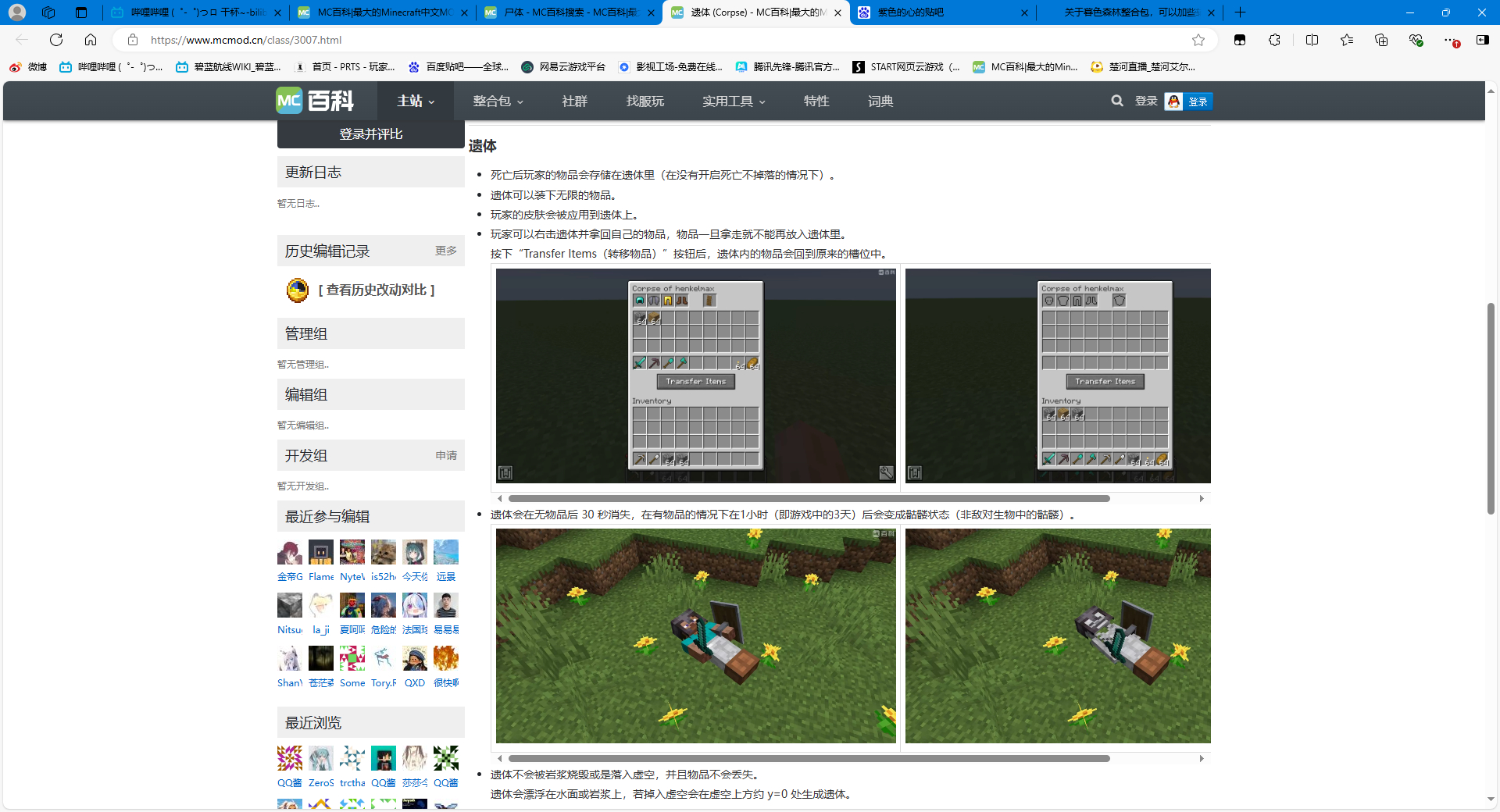This screenshot has height=812, width=1500.
Task: Open [ 查看历史改动对比 ] link
Action: [x=377, y=290]
